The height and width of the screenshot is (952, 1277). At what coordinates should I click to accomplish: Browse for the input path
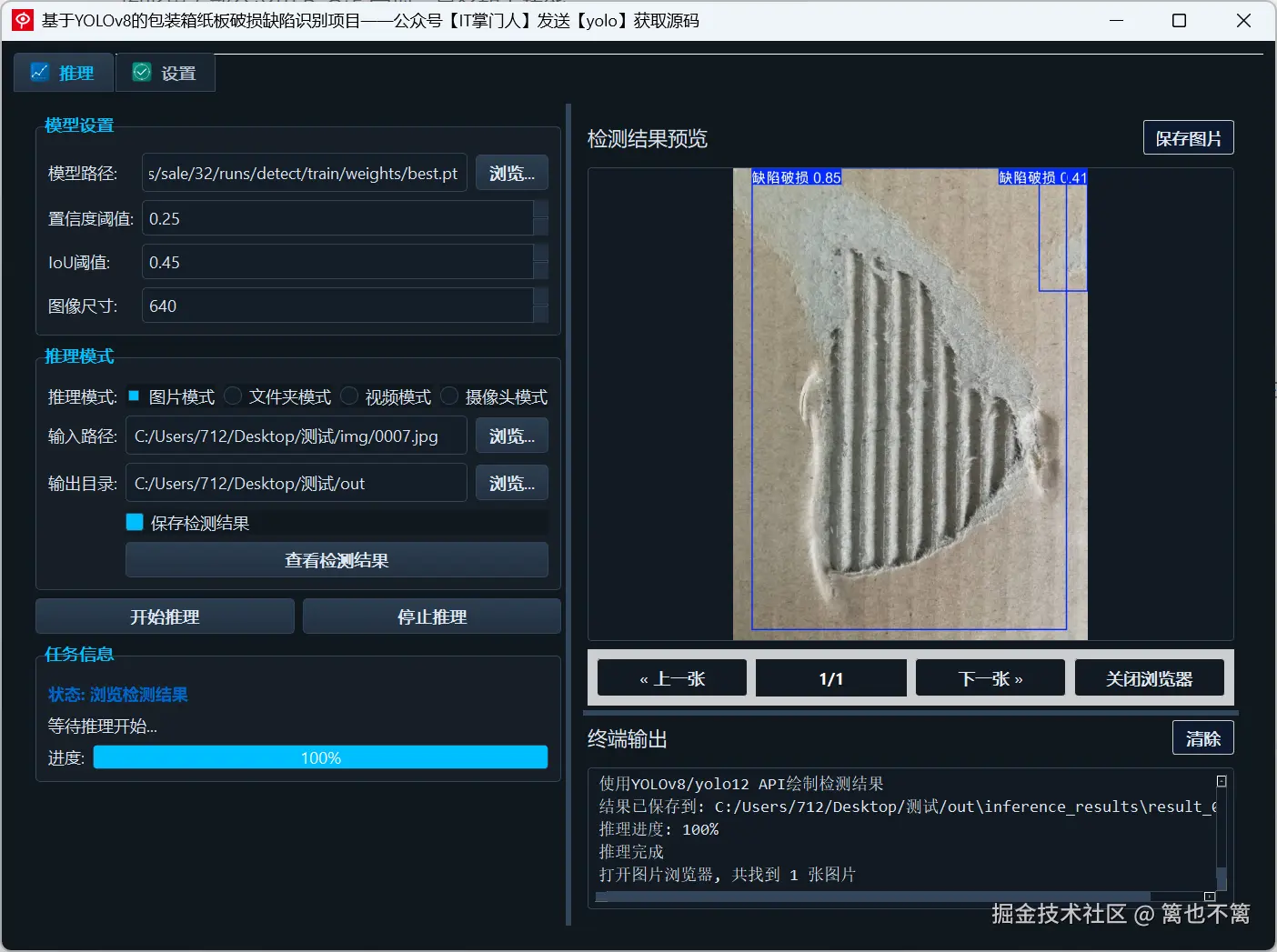(512, 436)
